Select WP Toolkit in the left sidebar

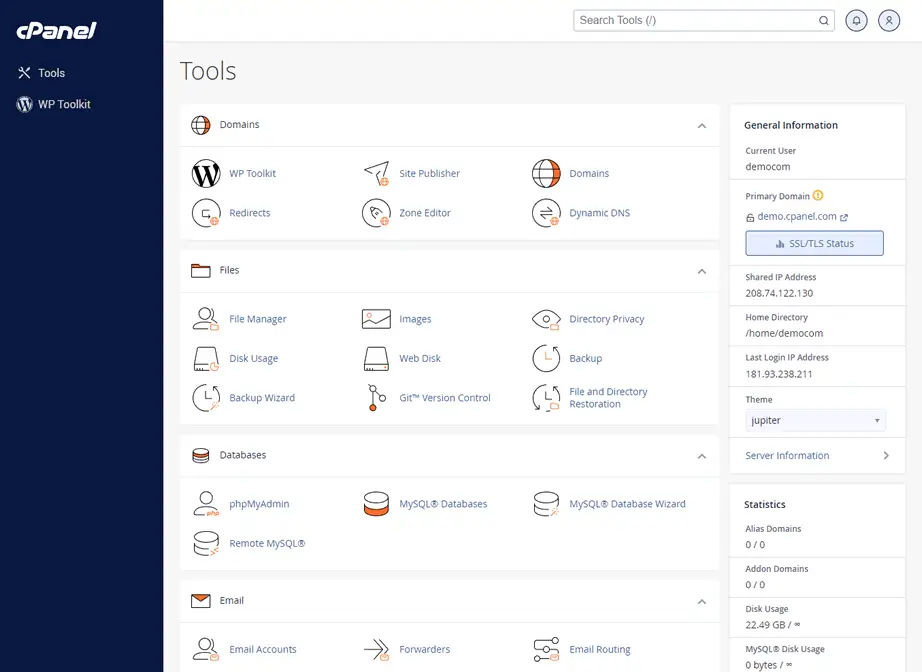click(64, 104)
